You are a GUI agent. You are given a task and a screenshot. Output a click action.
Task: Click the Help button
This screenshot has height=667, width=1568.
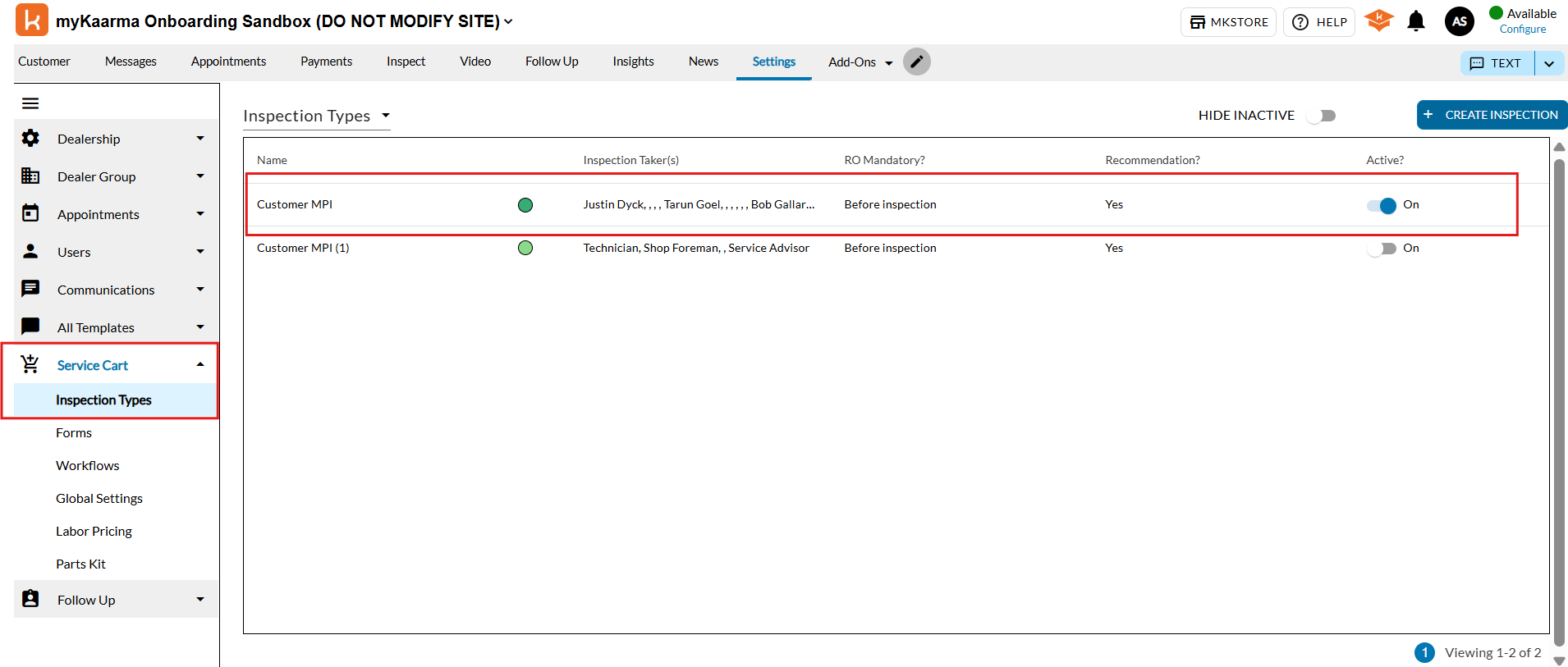click(x=1319, y=22)
